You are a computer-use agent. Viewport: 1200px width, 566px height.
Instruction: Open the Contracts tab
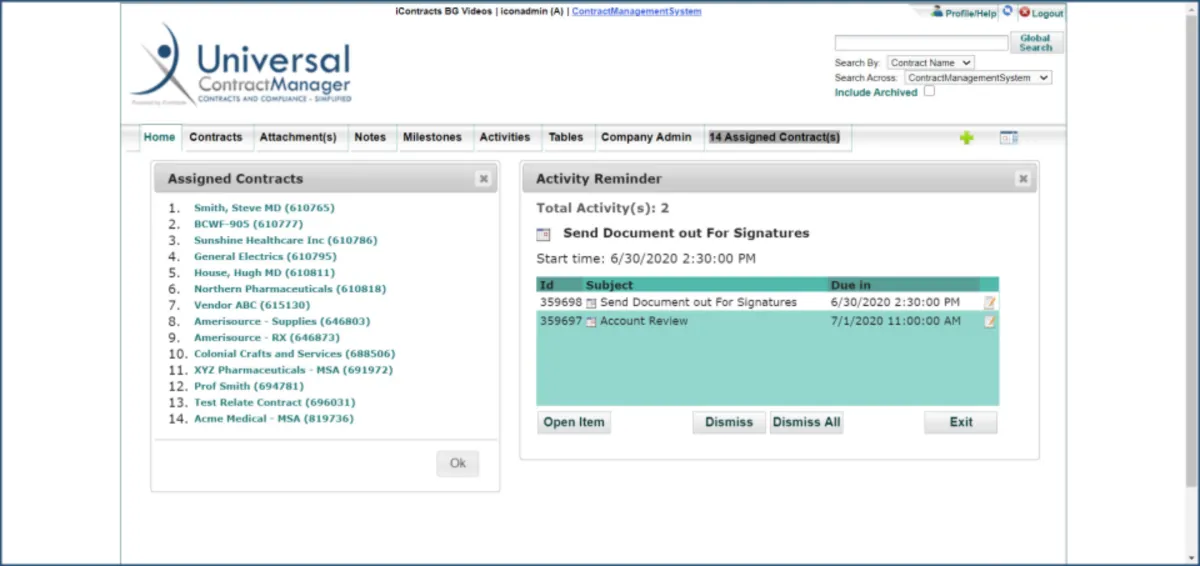pos(216,138)
